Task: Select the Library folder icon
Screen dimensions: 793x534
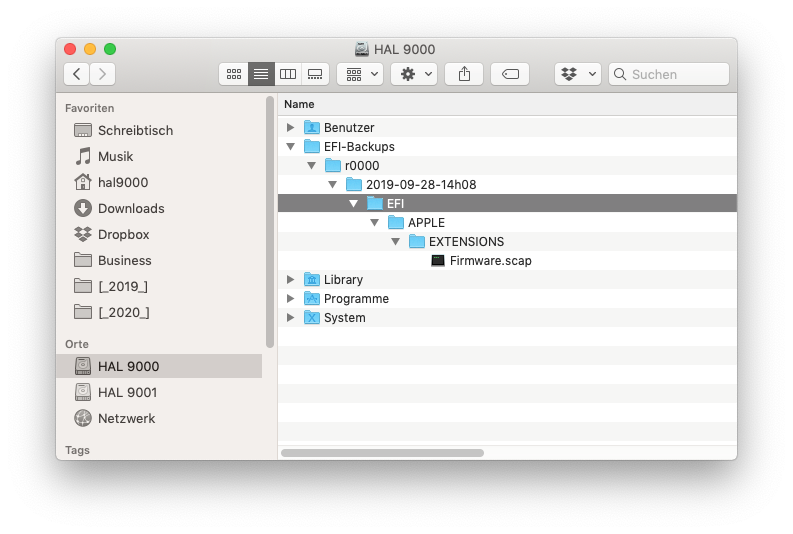Action: click(x=312, y=280)
